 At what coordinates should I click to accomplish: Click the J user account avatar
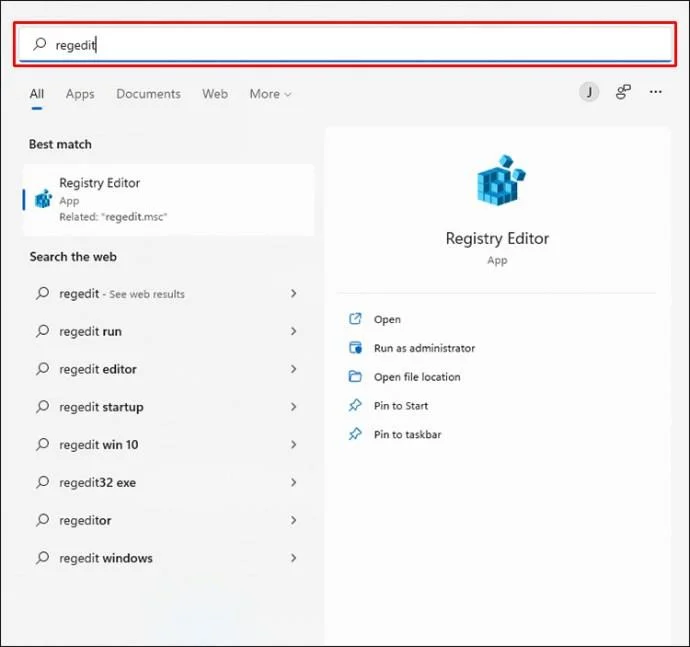tap(589, 92)
